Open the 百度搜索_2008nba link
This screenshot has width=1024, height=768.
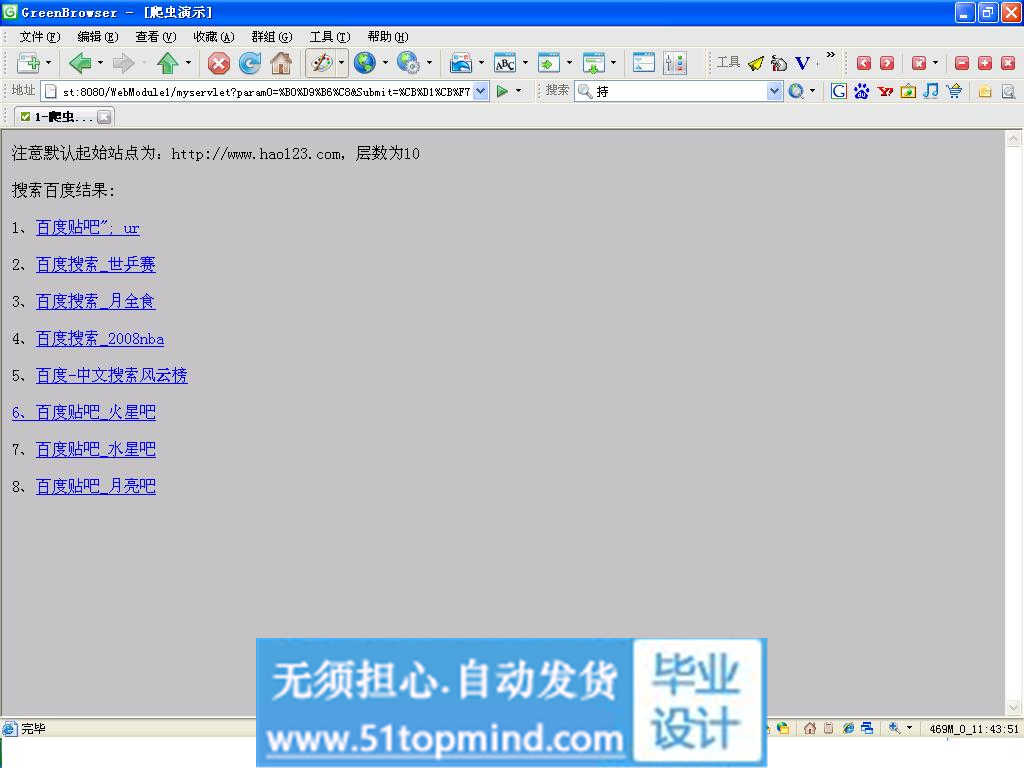[x=100, y=339]
